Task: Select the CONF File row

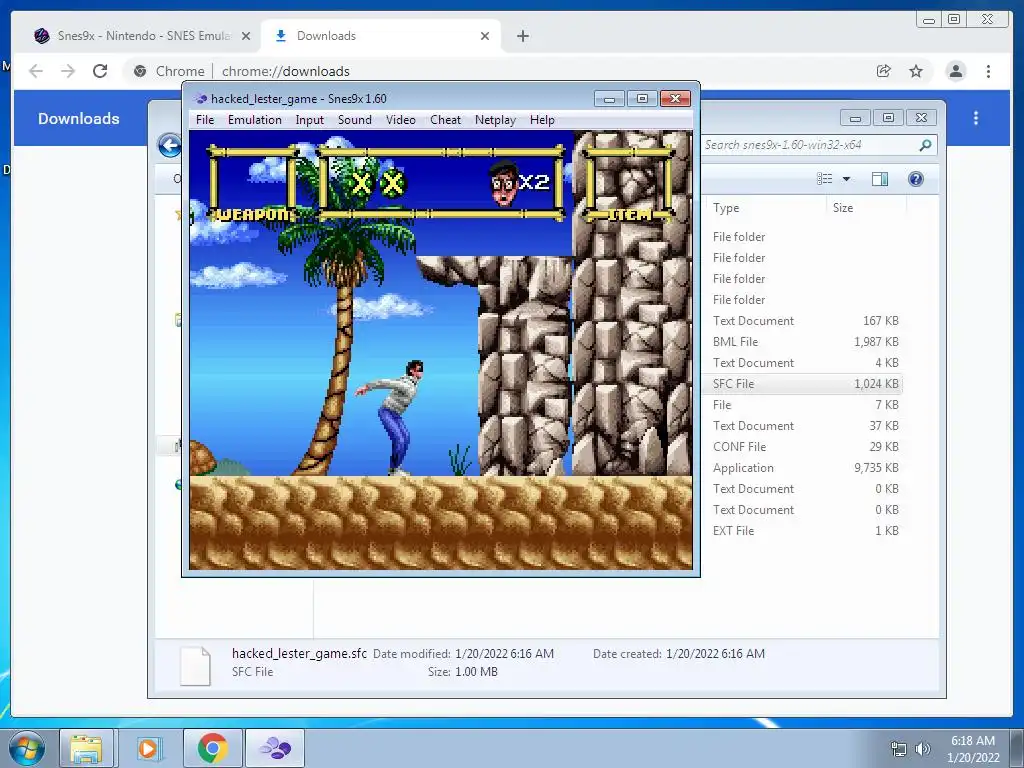Action: click(x=803, y=447)
